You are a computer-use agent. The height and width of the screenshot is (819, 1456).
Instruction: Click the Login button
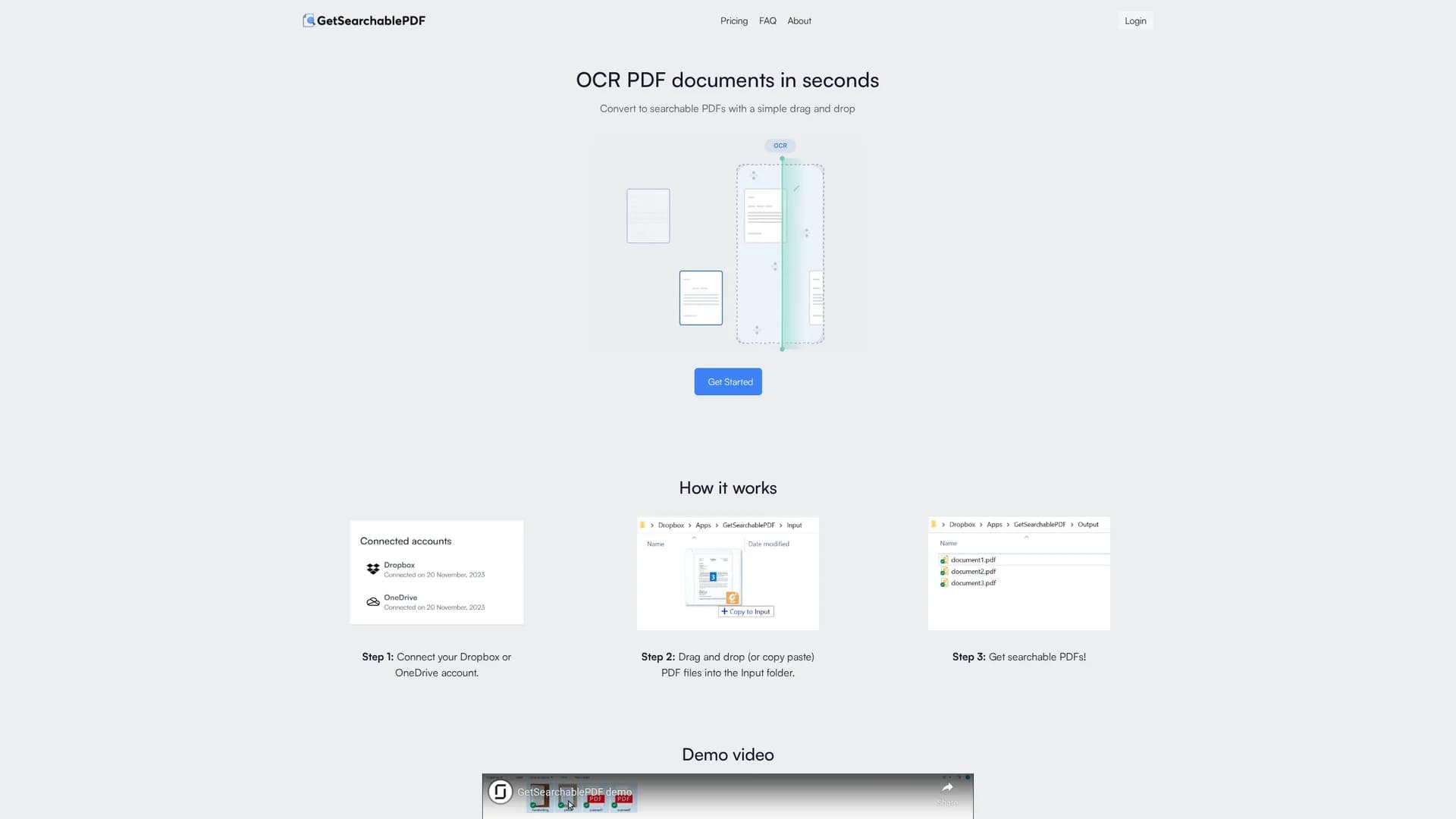click(1135, 21)
